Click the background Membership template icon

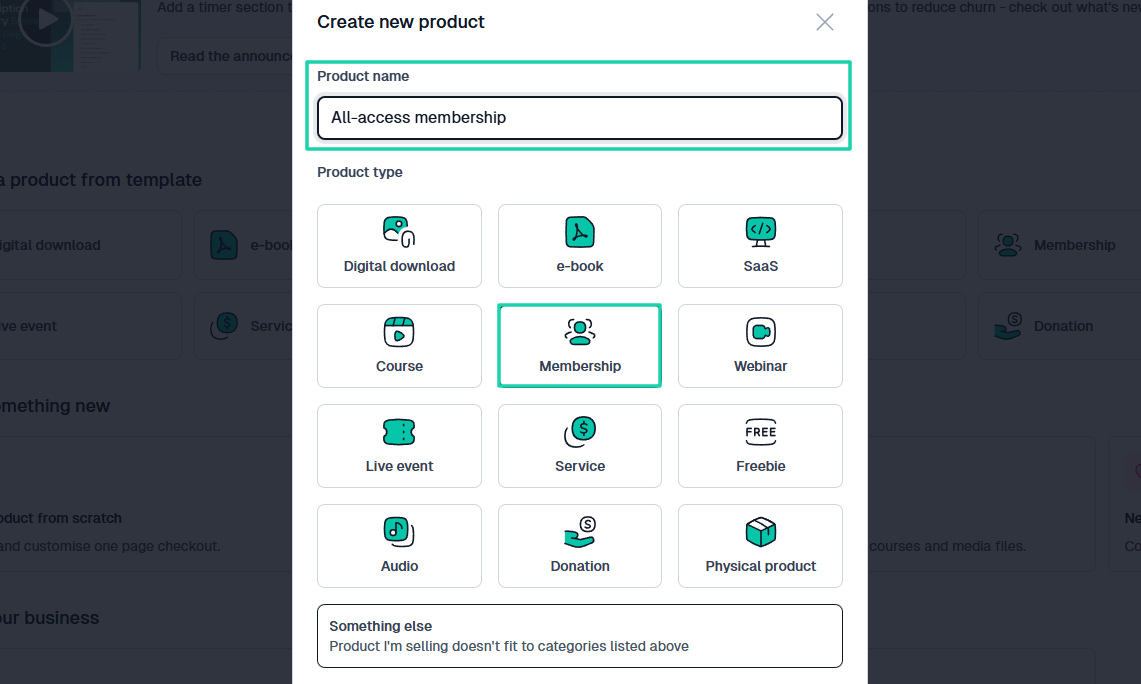pyautogui.click(x=1008, y=245)
